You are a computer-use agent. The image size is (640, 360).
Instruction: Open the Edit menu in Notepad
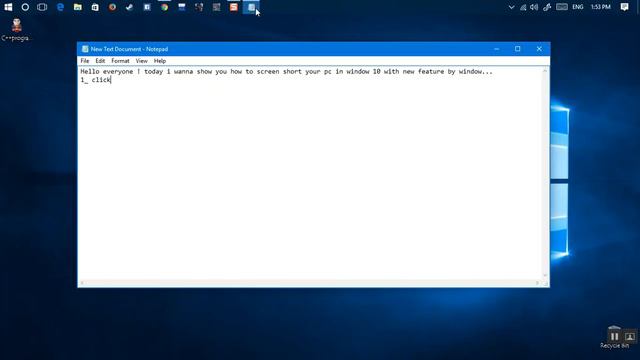click(x=100, y=61)
